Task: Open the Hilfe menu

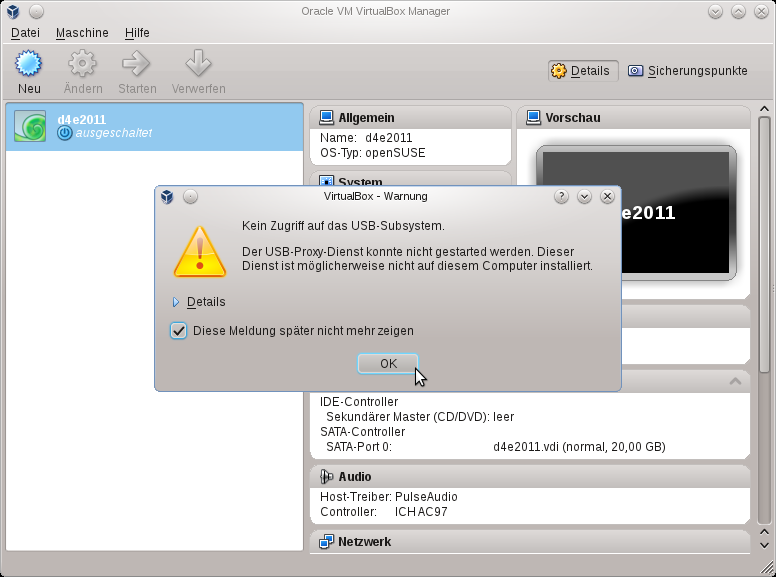Action: (137, 33)
